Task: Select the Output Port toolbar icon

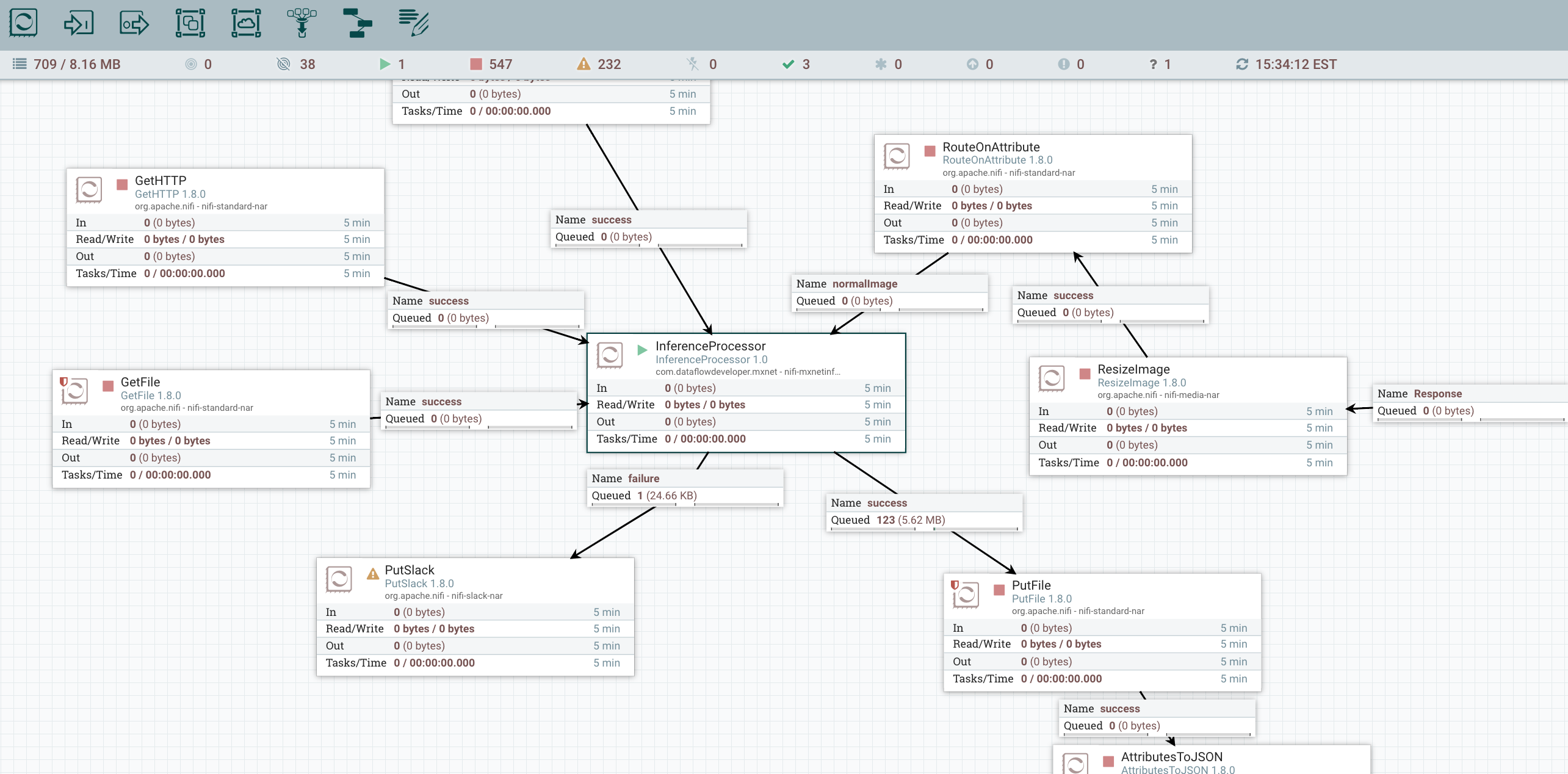Action: [x=134, y=23]
